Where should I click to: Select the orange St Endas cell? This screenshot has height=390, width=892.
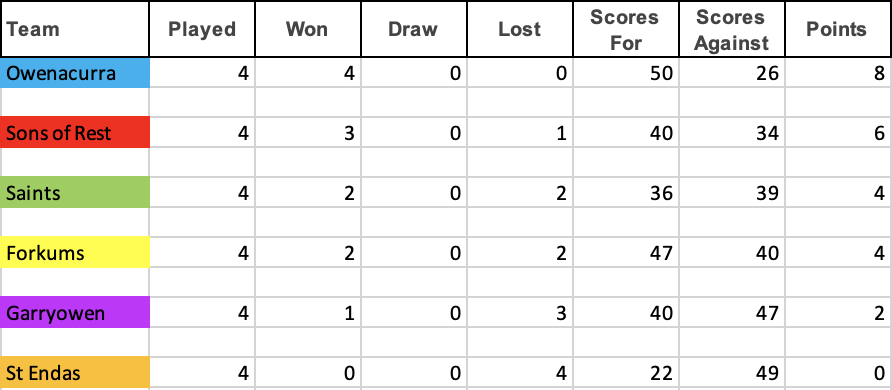tap(75, 372)
